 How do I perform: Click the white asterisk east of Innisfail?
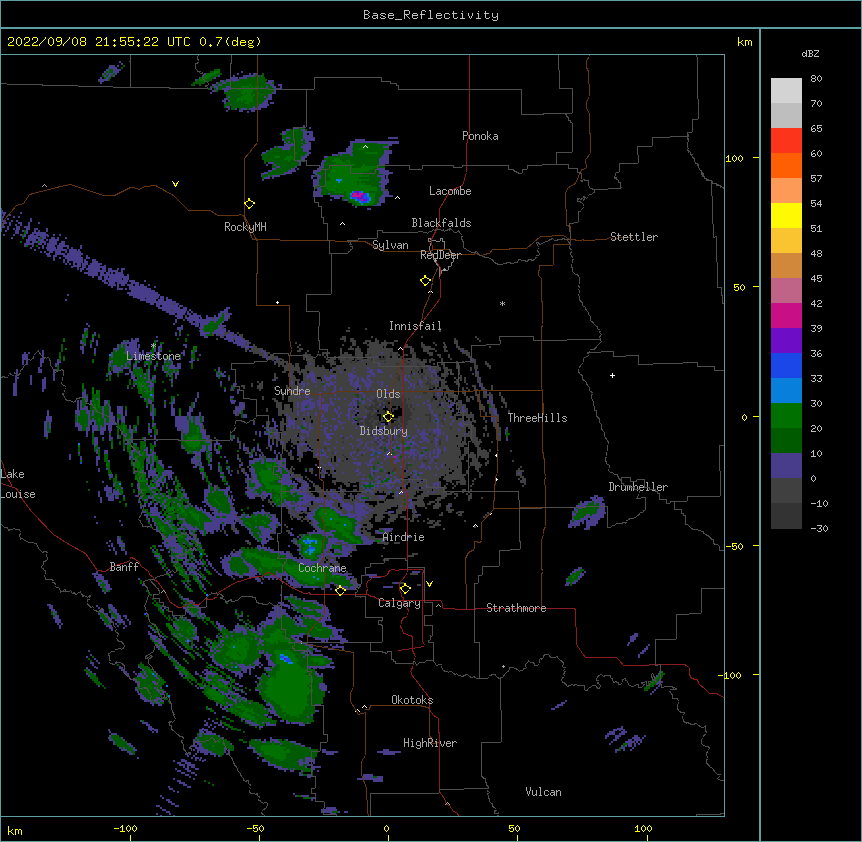click(502, 303)
